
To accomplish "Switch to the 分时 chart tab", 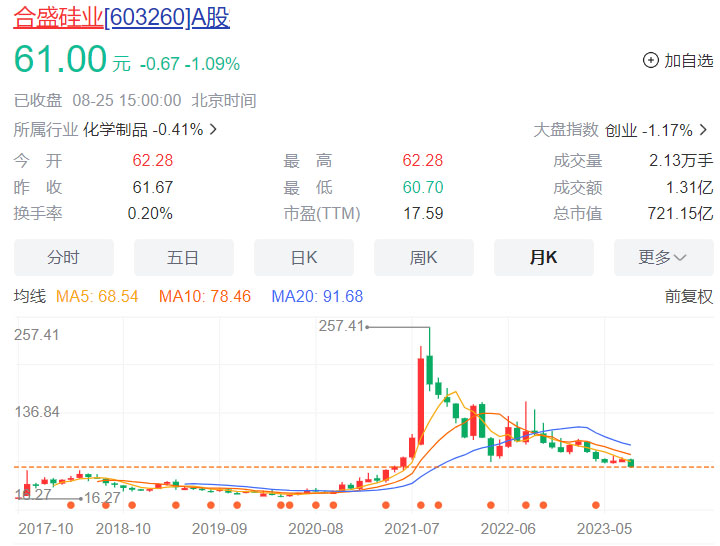I will coord(64,258).
